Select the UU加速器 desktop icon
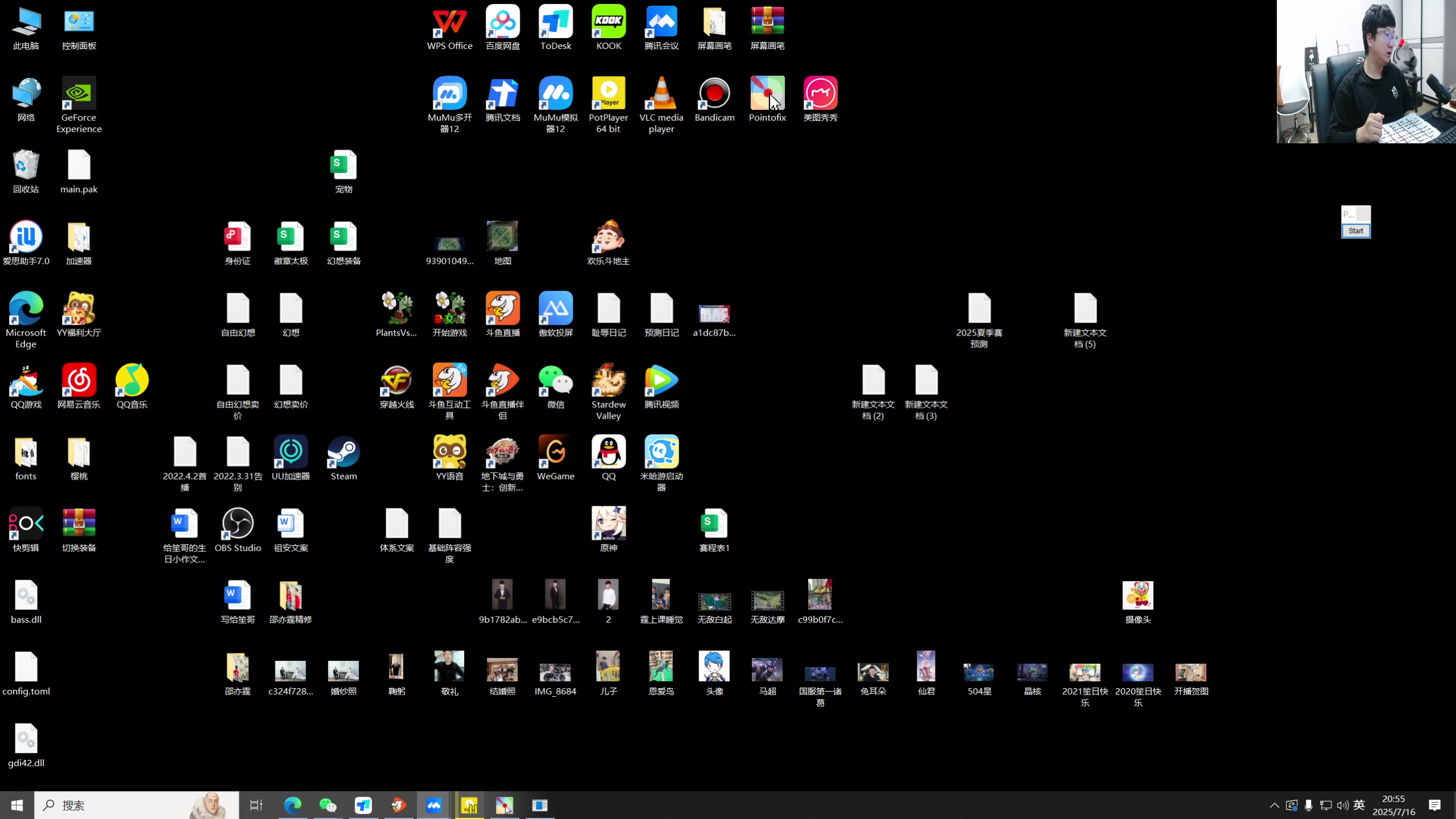This screenshot has width=1456, height=819. pos(291,458)
